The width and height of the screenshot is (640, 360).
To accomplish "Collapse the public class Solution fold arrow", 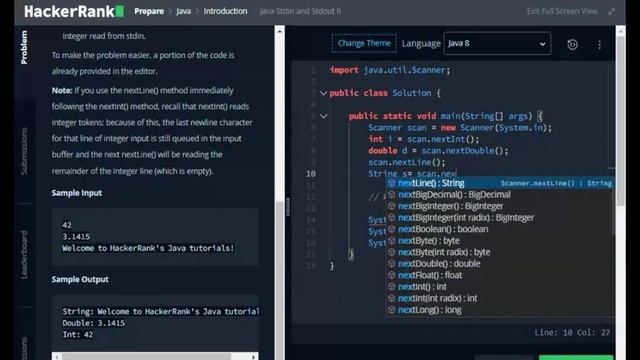I will (323, 93).
